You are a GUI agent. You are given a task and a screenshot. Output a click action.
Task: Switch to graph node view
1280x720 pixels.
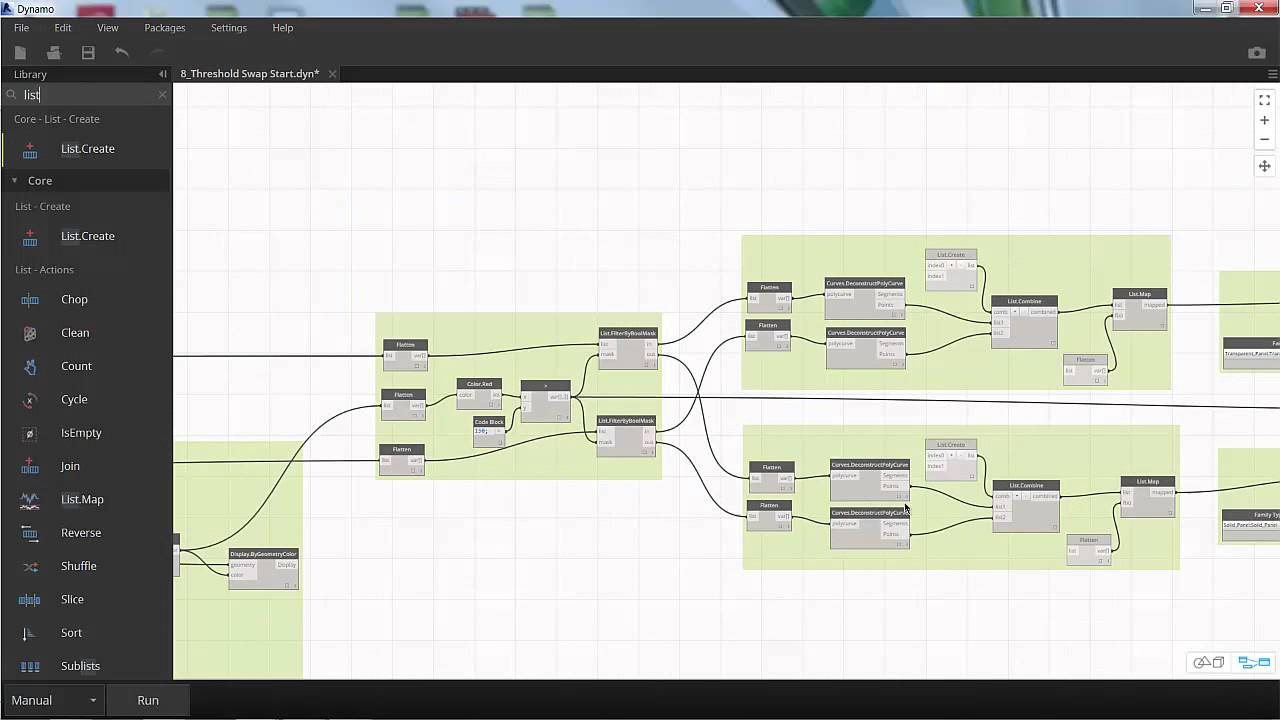pyautogui.click(x=1254, y=662)
